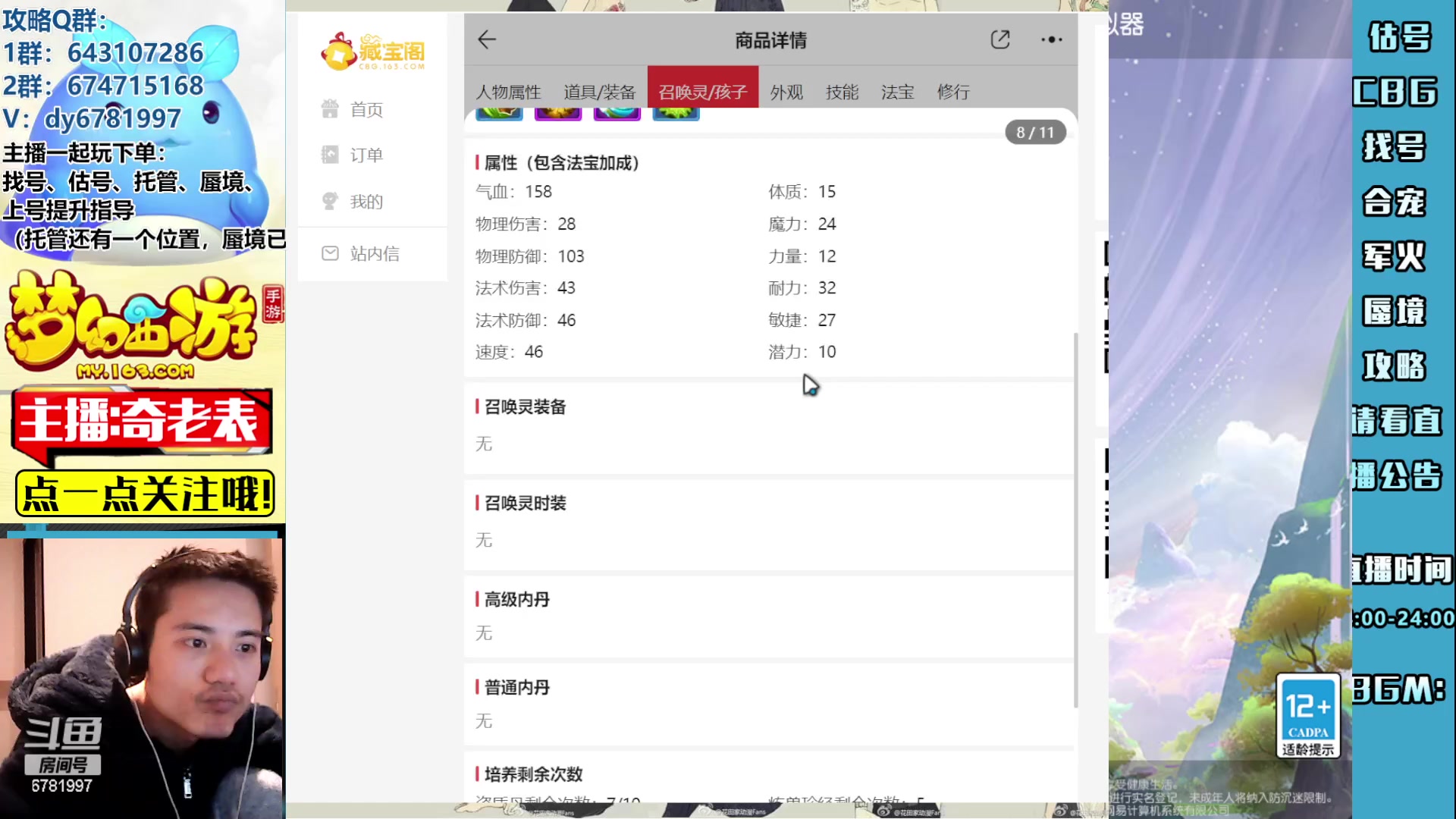Open 首页 link in the sidebar
This screenshot has height=819, width=1456.
pos(367,108)
